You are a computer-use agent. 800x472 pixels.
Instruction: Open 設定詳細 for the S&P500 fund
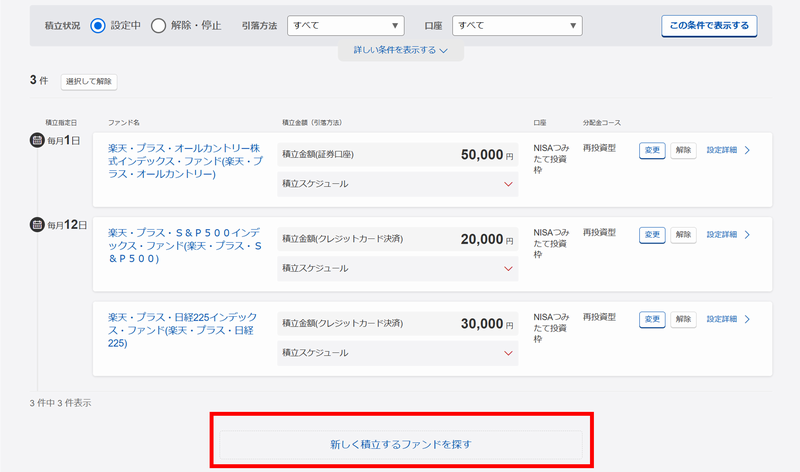click(721, 235)
